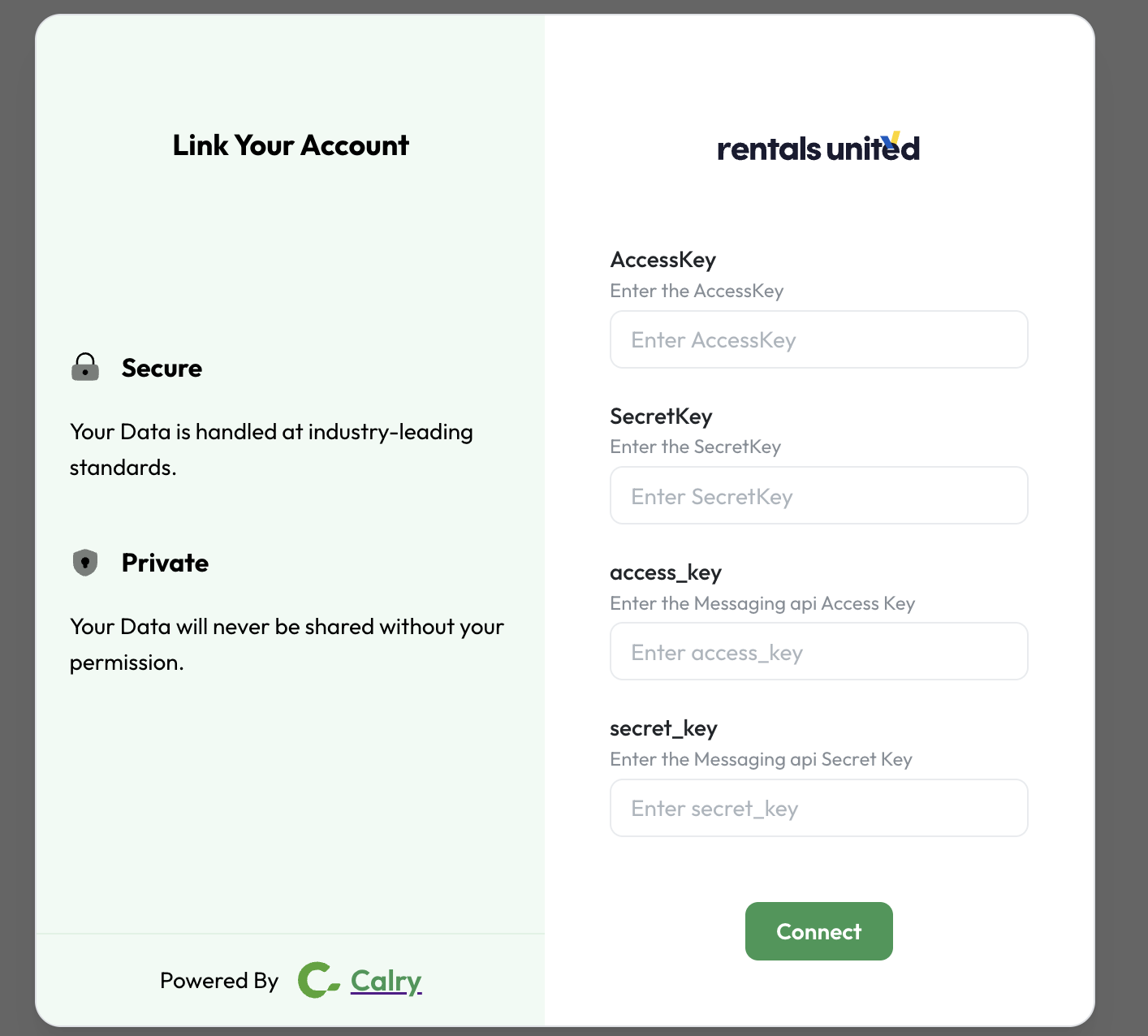1148x1036 pixels.
Task: Click the secret_key field label
Action: point(664,728)
